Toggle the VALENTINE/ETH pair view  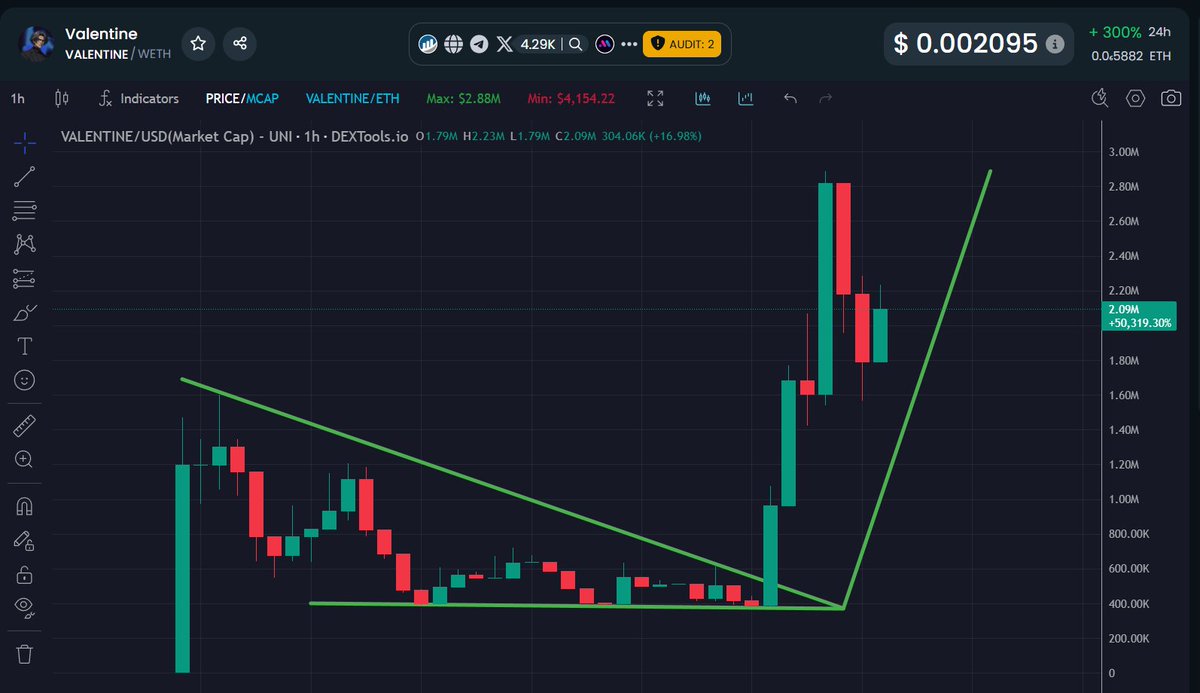[350, 98]
